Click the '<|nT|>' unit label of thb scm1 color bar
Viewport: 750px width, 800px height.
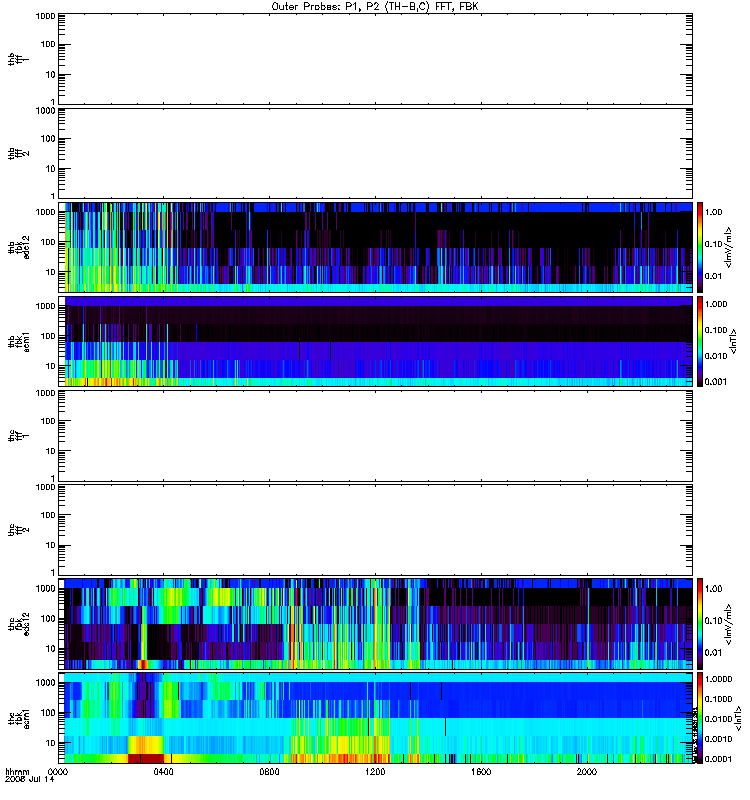coord(734,341)
